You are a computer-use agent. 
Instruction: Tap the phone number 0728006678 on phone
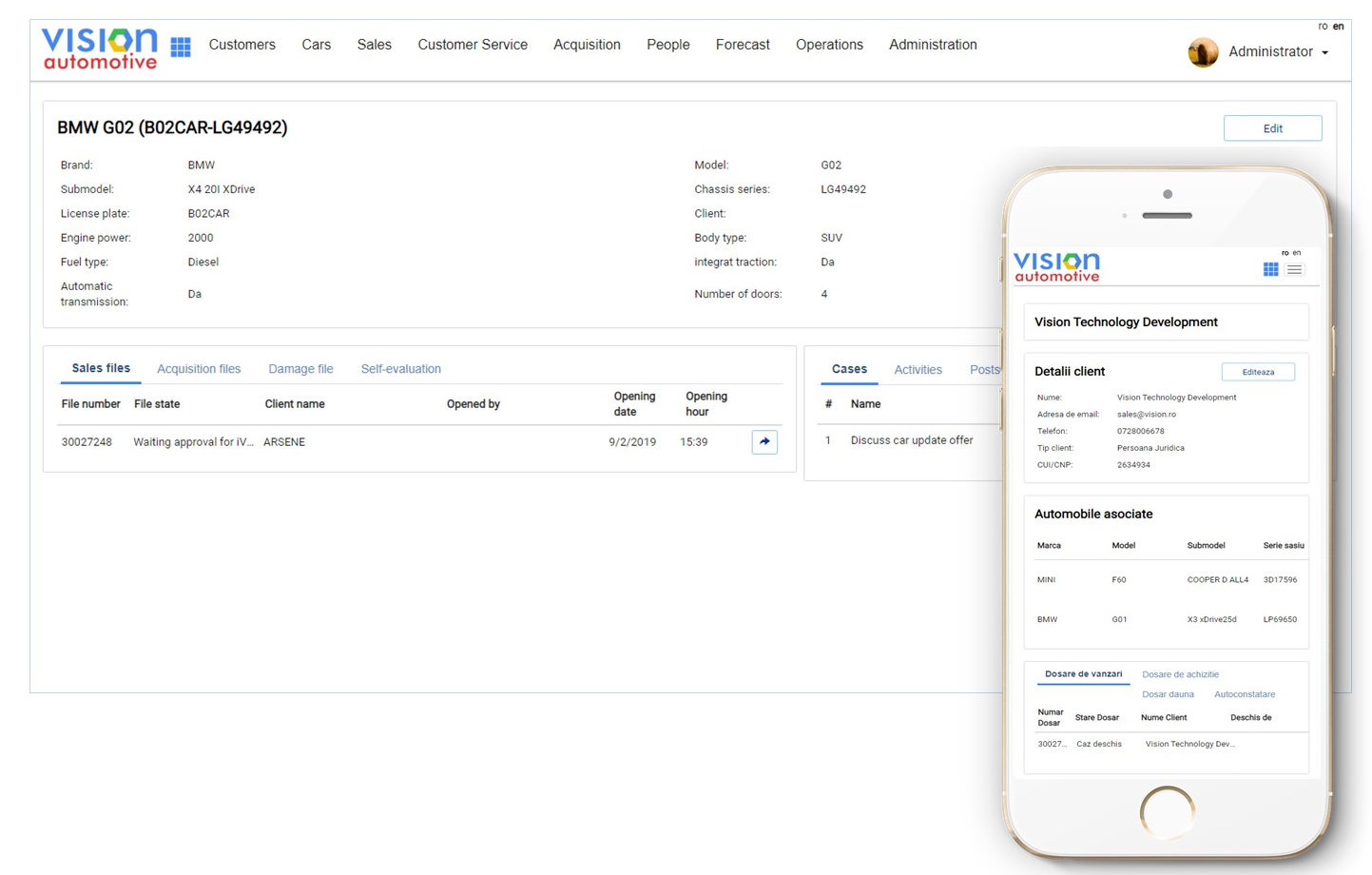(x=1140, y=431)
